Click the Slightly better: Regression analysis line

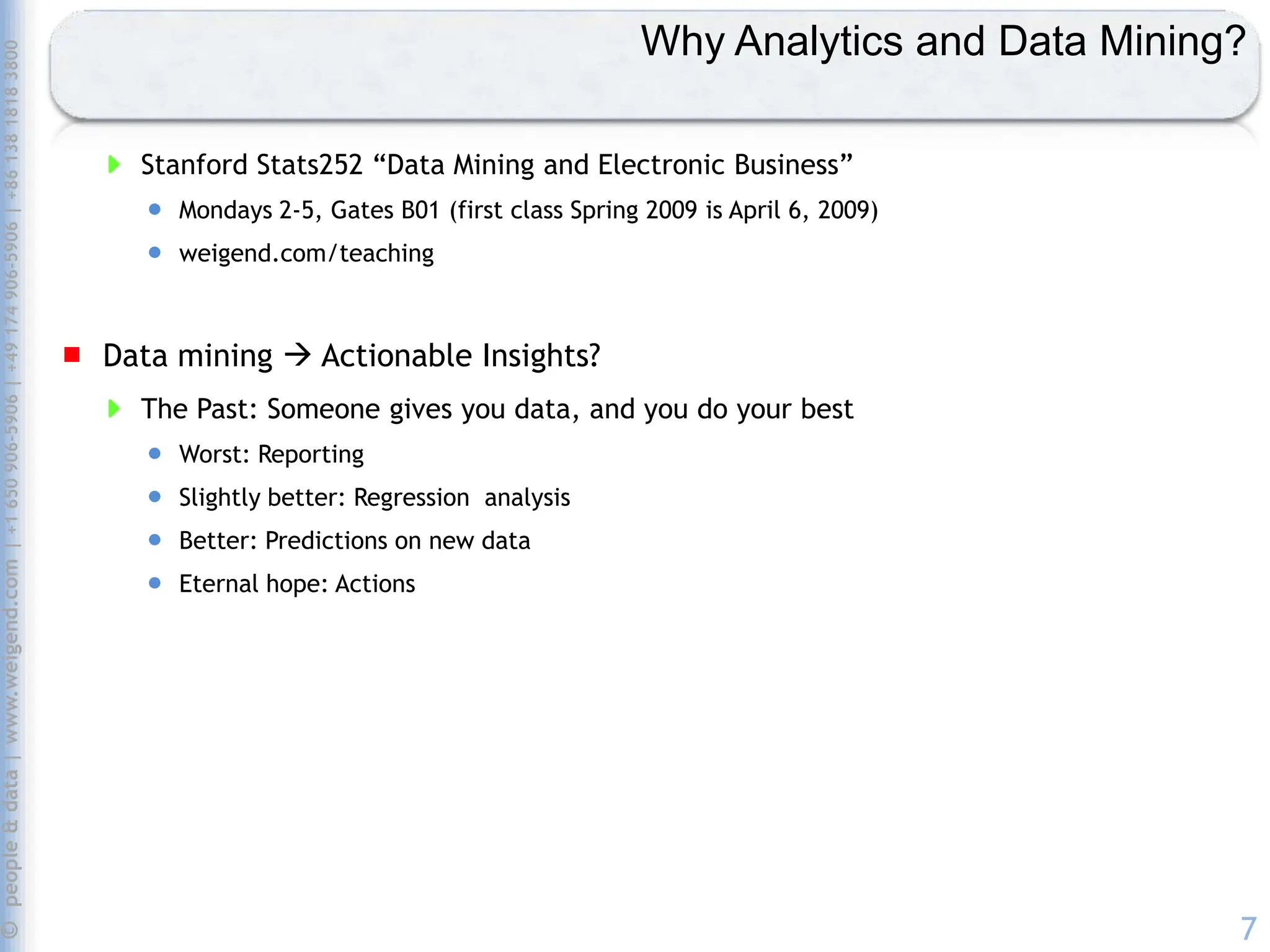pos(375,498)
